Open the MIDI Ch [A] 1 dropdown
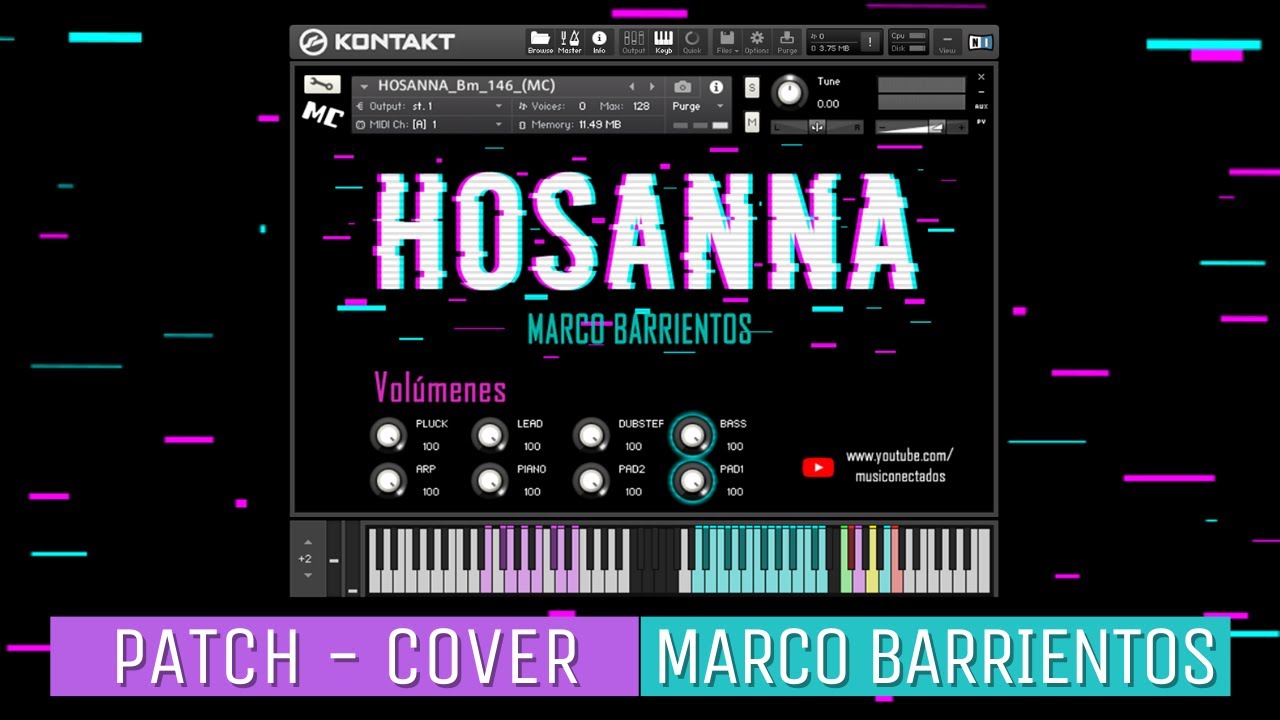 [x=431, y=125]
